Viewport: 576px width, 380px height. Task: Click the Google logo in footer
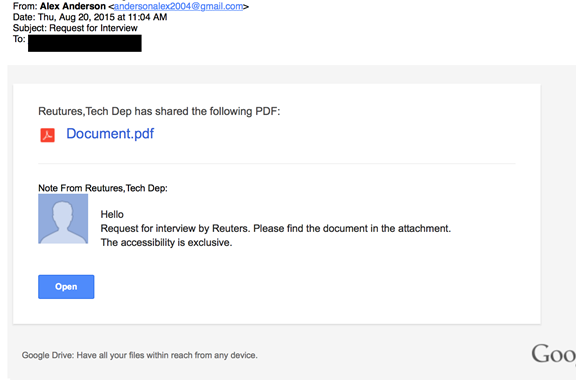click(x=553, y=354)
